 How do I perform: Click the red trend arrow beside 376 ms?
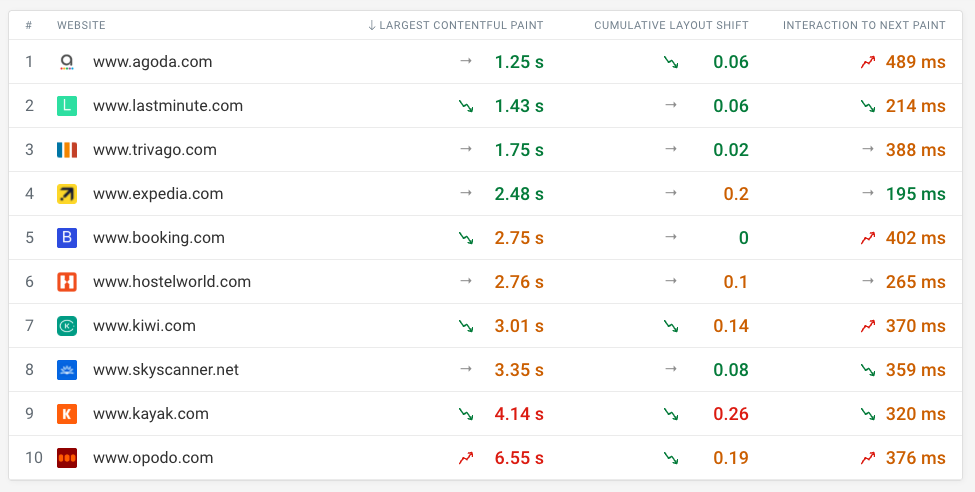click(x=867, y=458)
